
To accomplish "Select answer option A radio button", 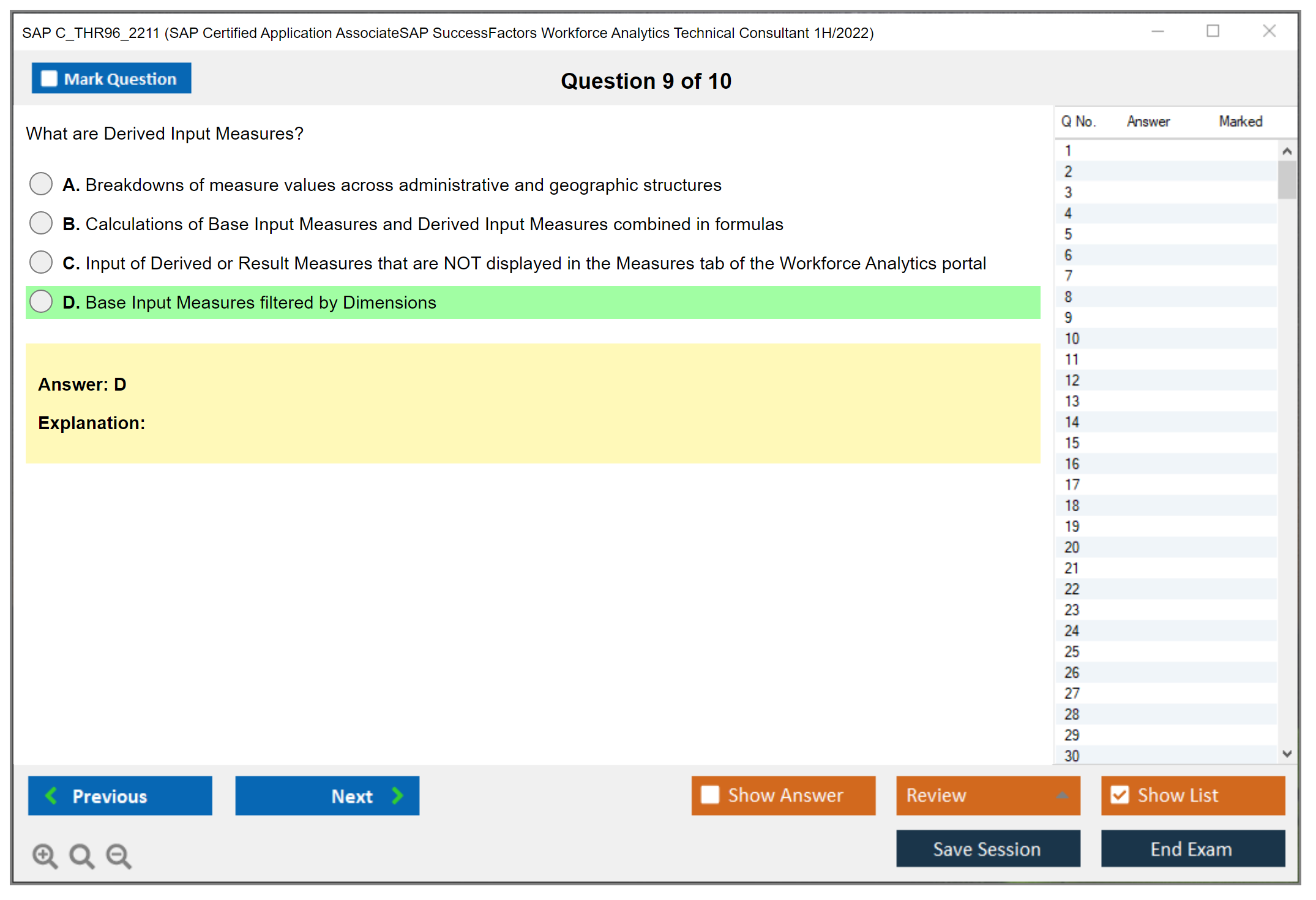I will pos(41,184).
